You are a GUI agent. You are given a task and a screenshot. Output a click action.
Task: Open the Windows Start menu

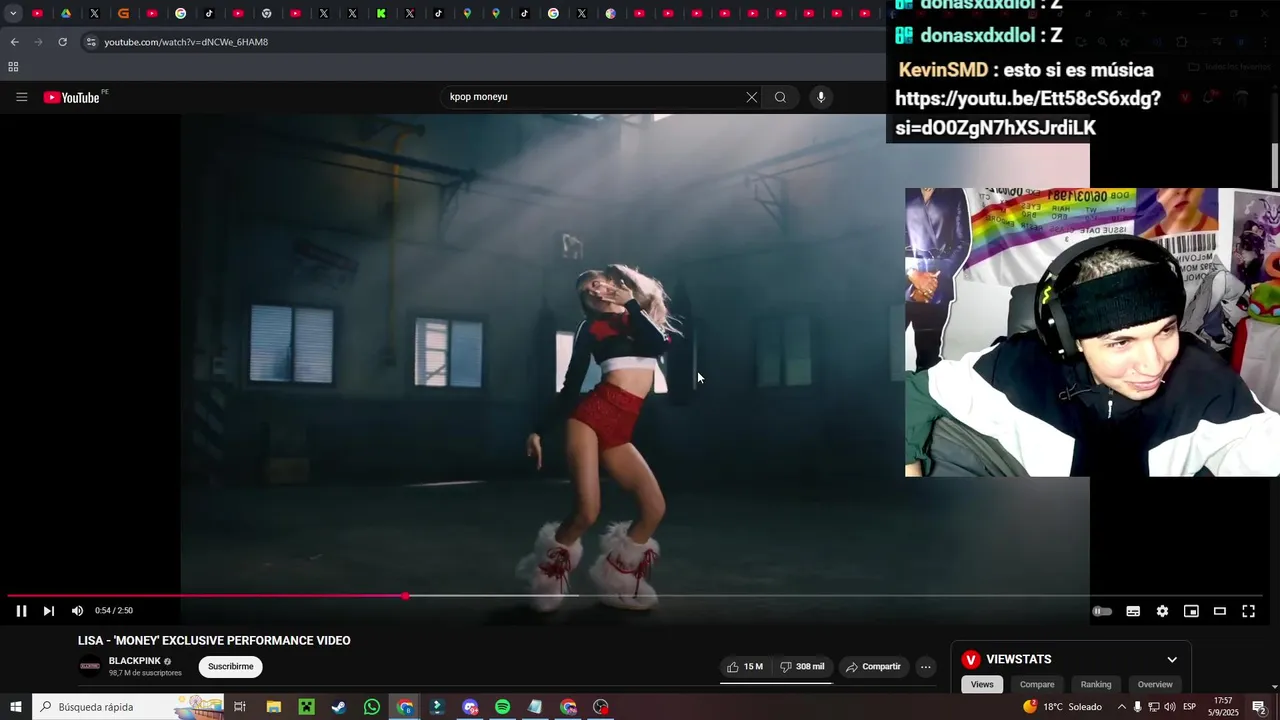click(x=15, y=707)
